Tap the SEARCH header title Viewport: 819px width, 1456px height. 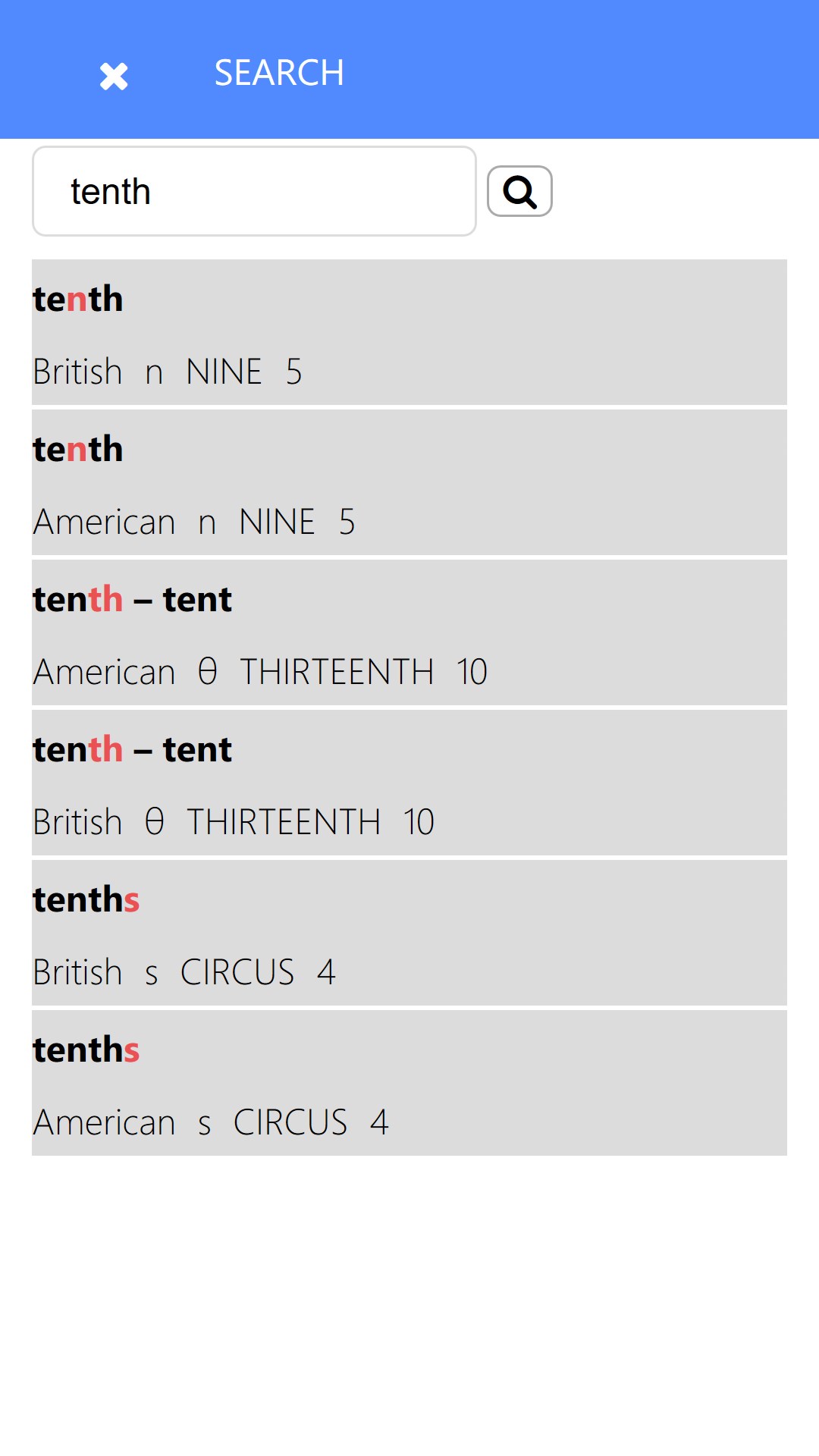pyautogui.click(x=279, y=73)
